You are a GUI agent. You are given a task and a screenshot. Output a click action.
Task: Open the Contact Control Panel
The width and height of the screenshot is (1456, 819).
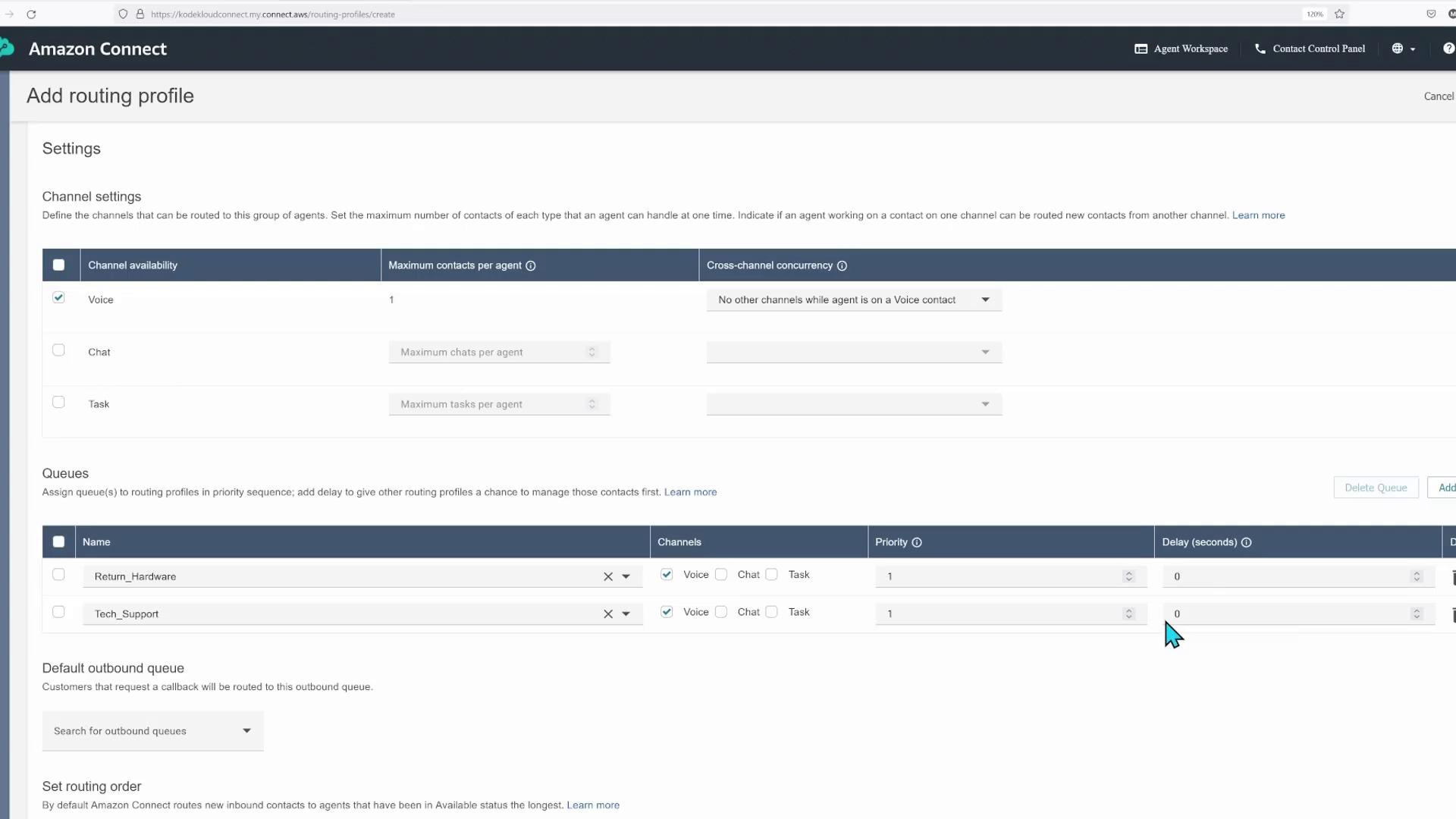tap(1310, 49)
